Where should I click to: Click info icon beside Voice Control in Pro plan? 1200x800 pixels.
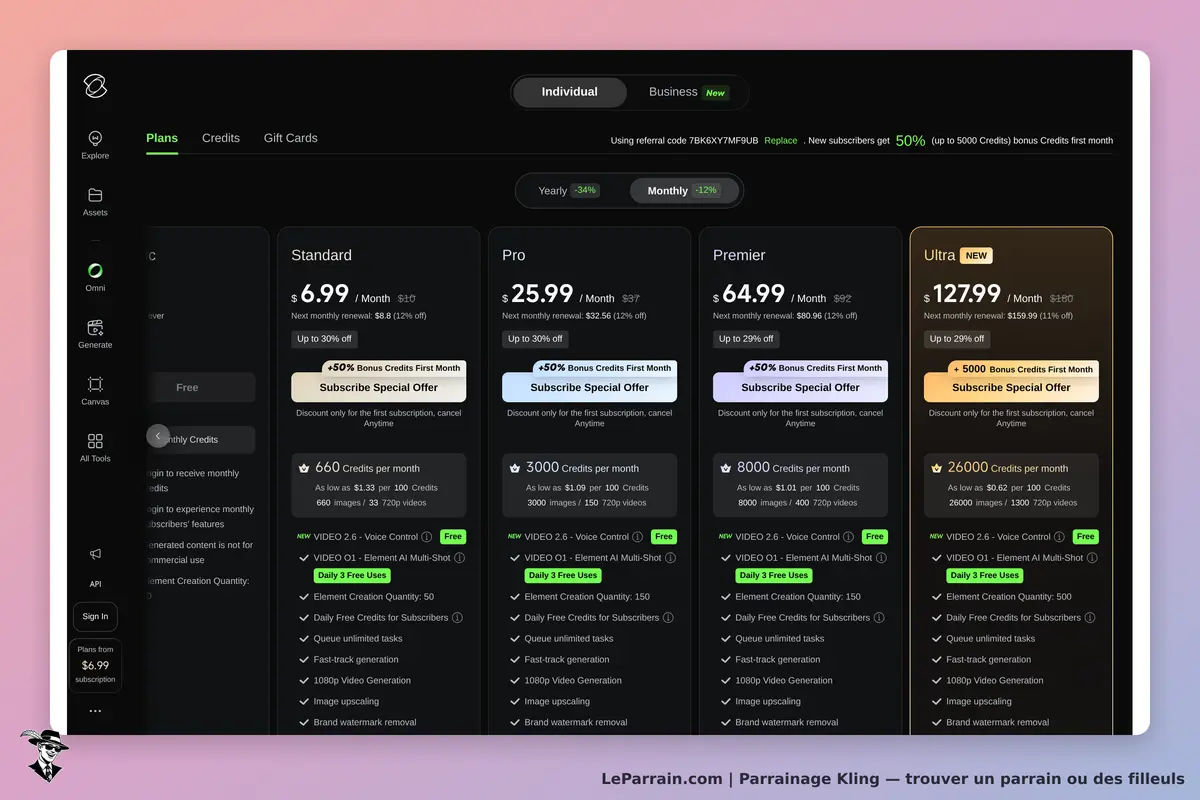tap(638, 537)
